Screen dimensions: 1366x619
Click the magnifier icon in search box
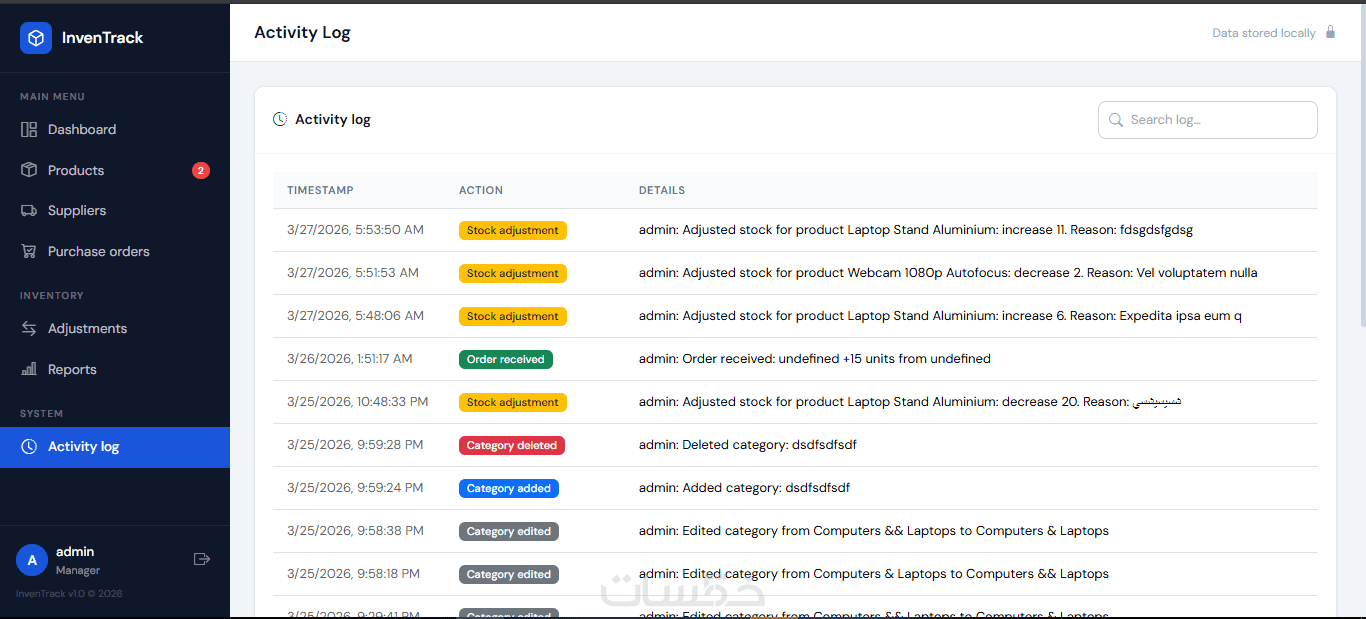click(x=1116, y=120)
